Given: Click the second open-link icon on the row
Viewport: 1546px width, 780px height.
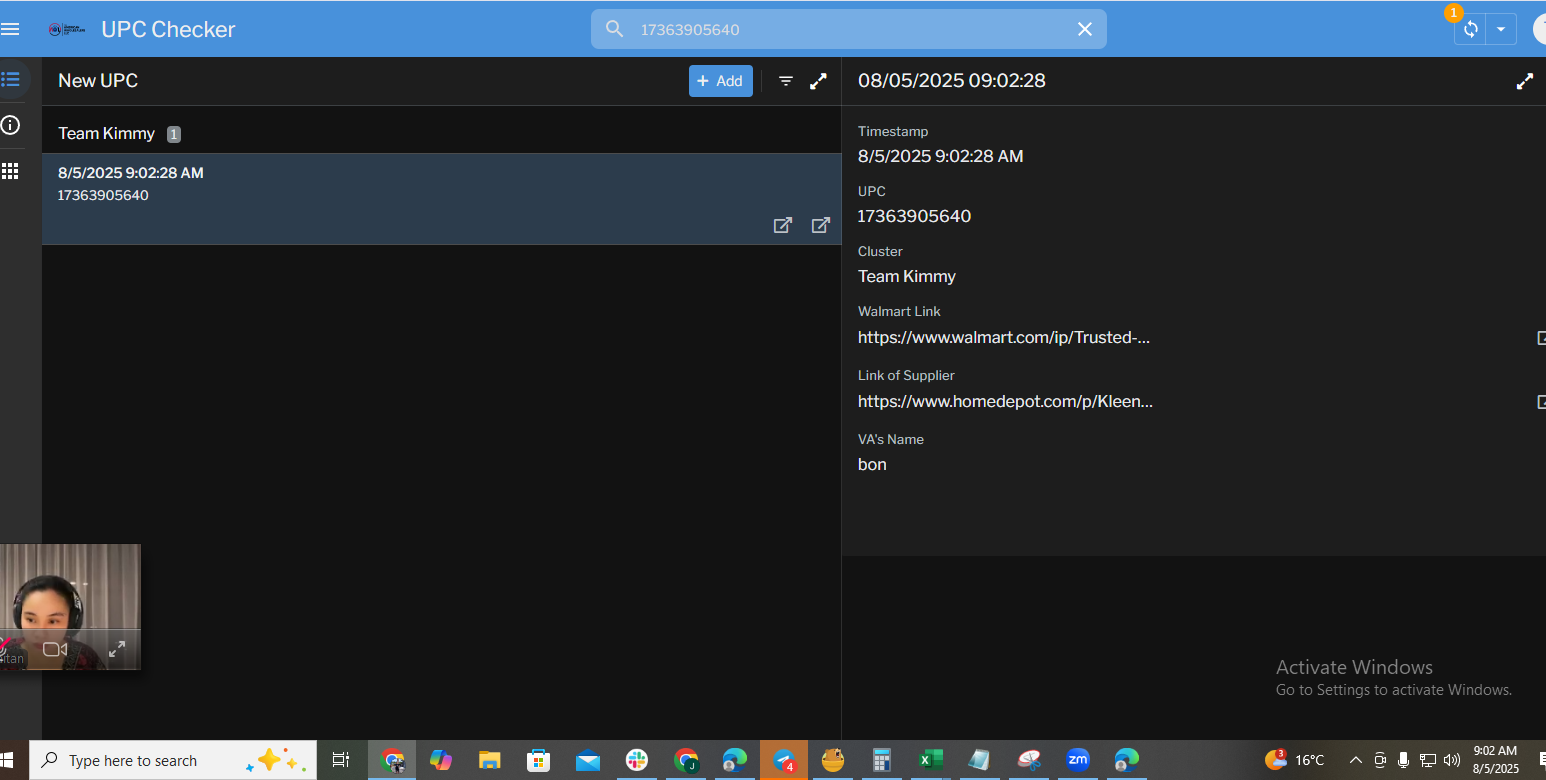Looking at the screenshot, I should pos(821,225).
